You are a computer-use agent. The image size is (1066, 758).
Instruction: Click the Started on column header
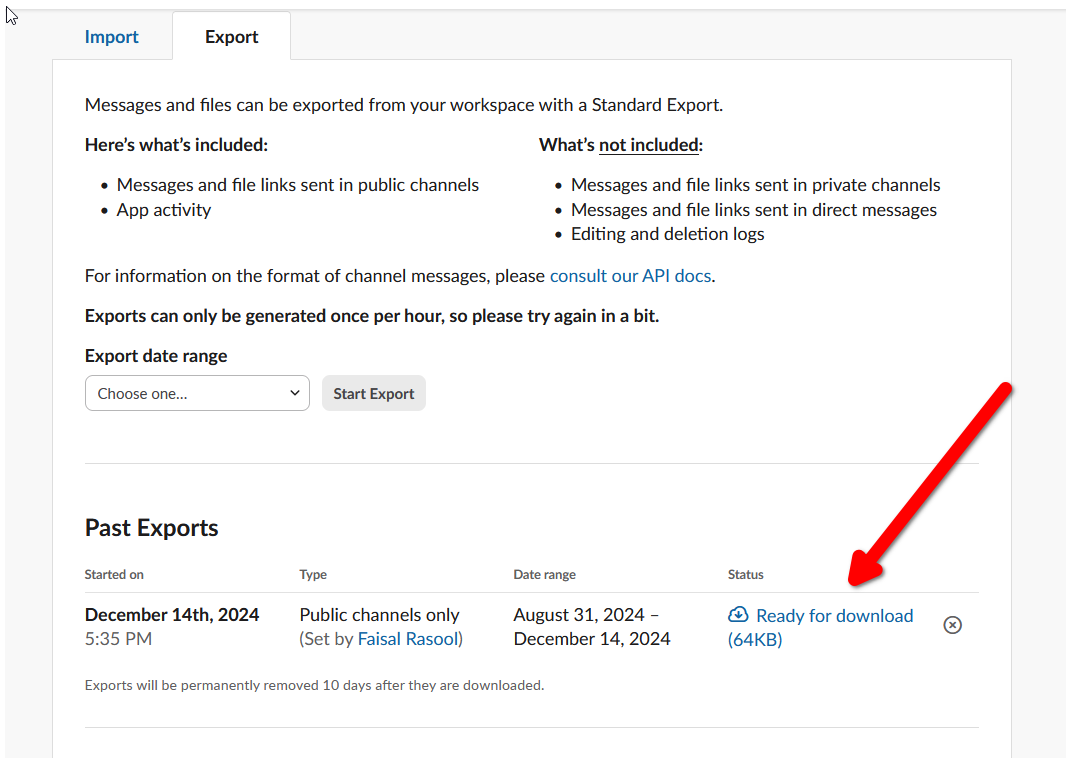click(x=114, y=574)
